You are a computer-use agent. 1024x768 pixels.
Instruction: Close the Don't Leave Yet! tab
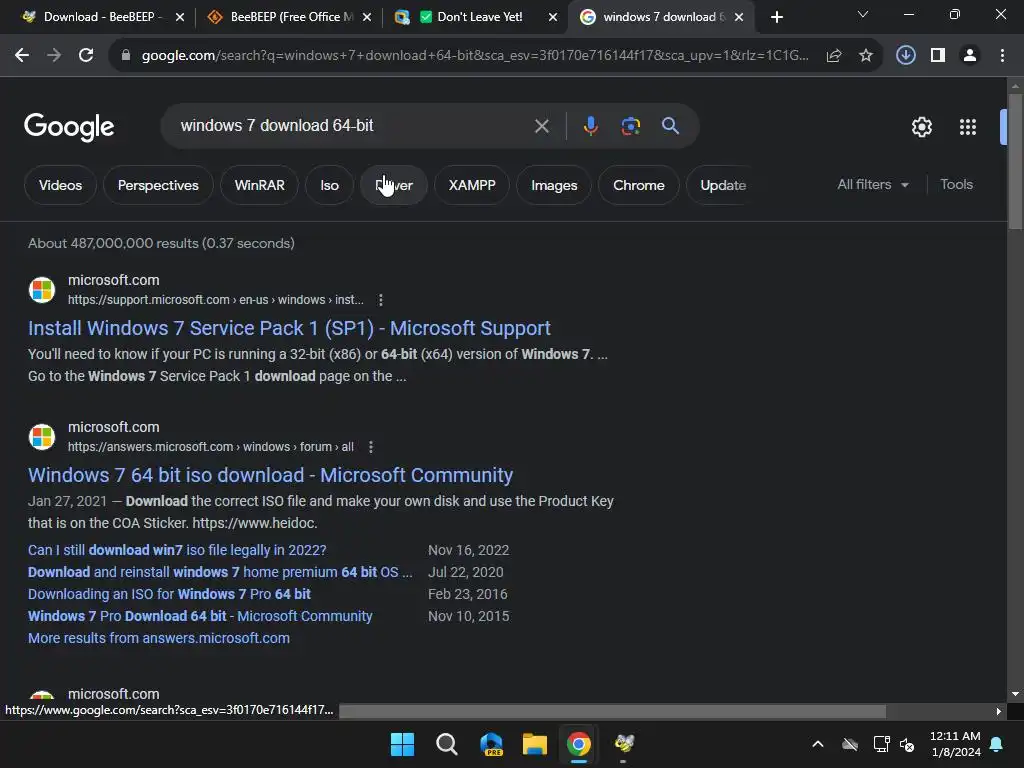pos(553,17)
